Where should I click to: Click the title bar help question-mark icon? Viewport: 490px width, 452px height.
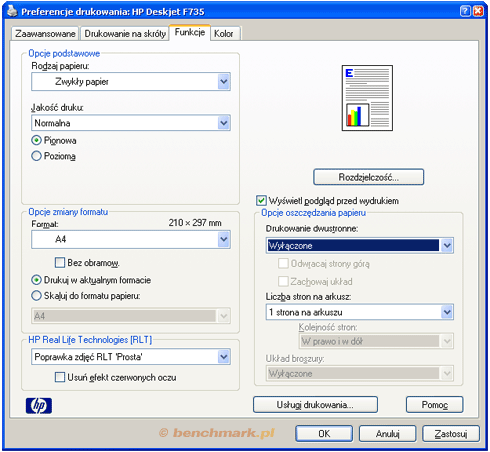click(465, 11)
